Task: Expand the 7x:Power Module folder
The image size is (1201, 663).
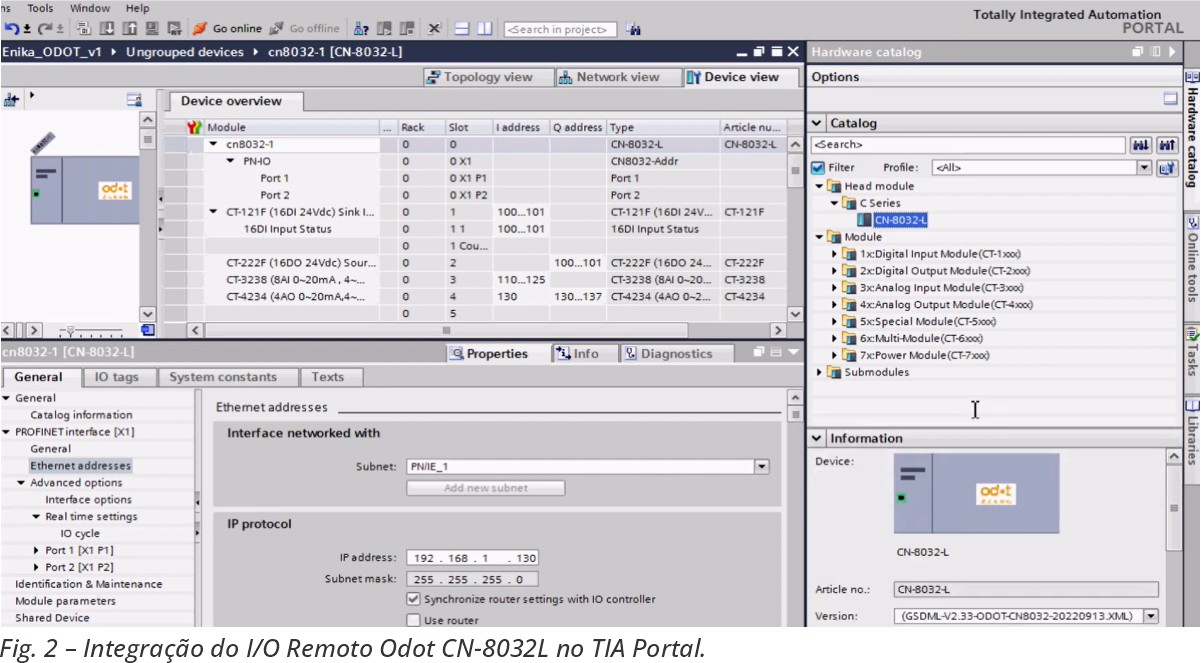Action: [x=835, y=355]
